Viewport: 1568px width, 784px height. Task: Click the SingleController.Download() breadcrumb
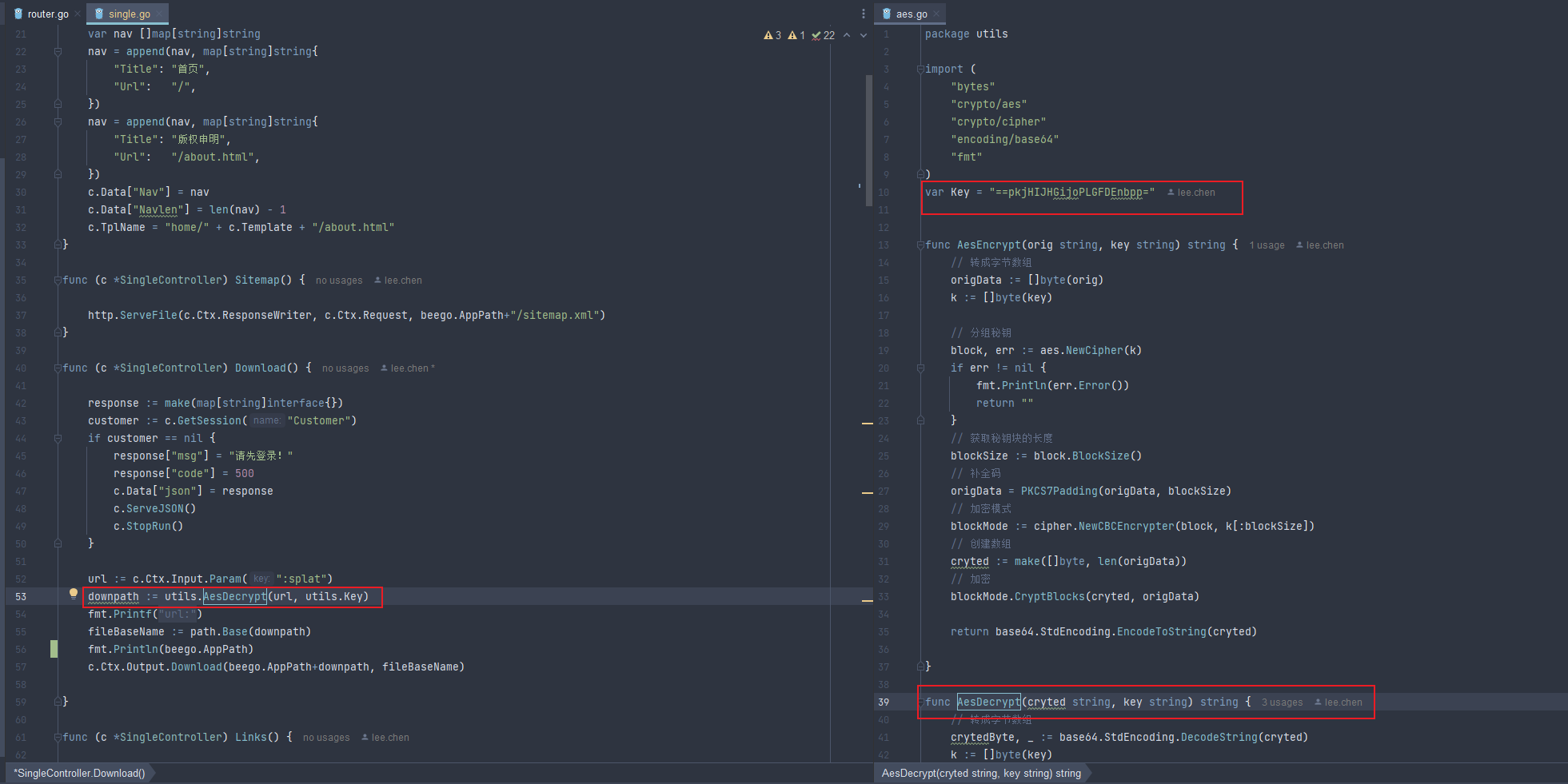(79, 773)
